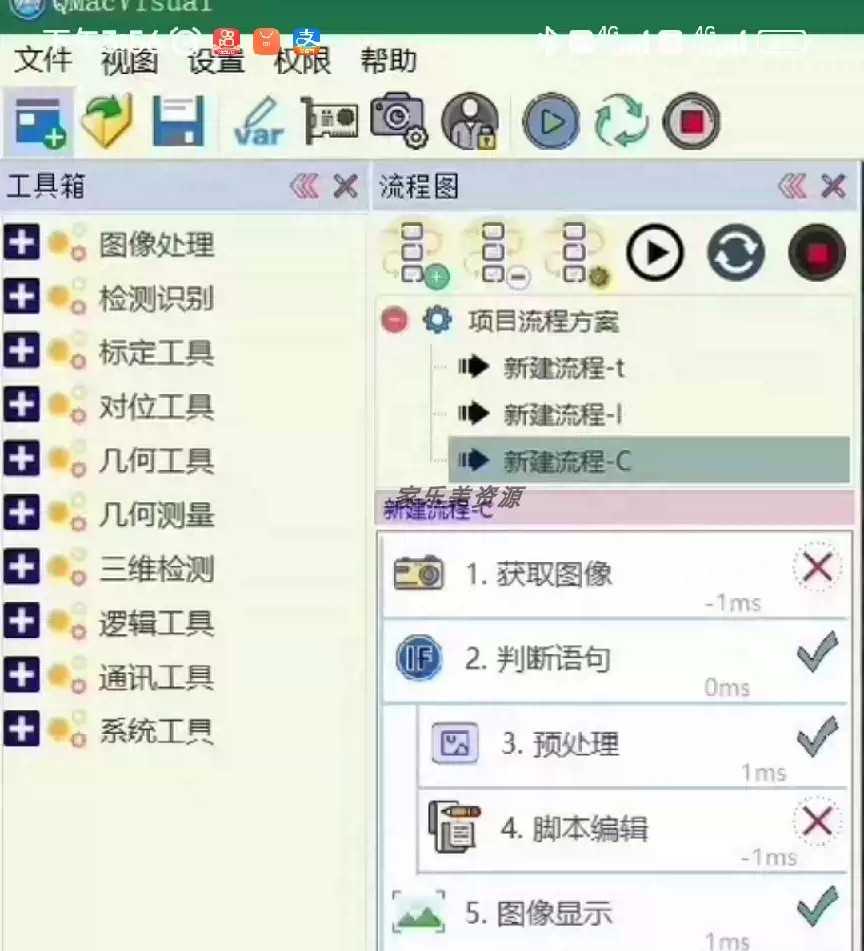The height and width of the screenshot is (951, 864).
Task: Select the 项目流程方案 root item
Action: 543,321
